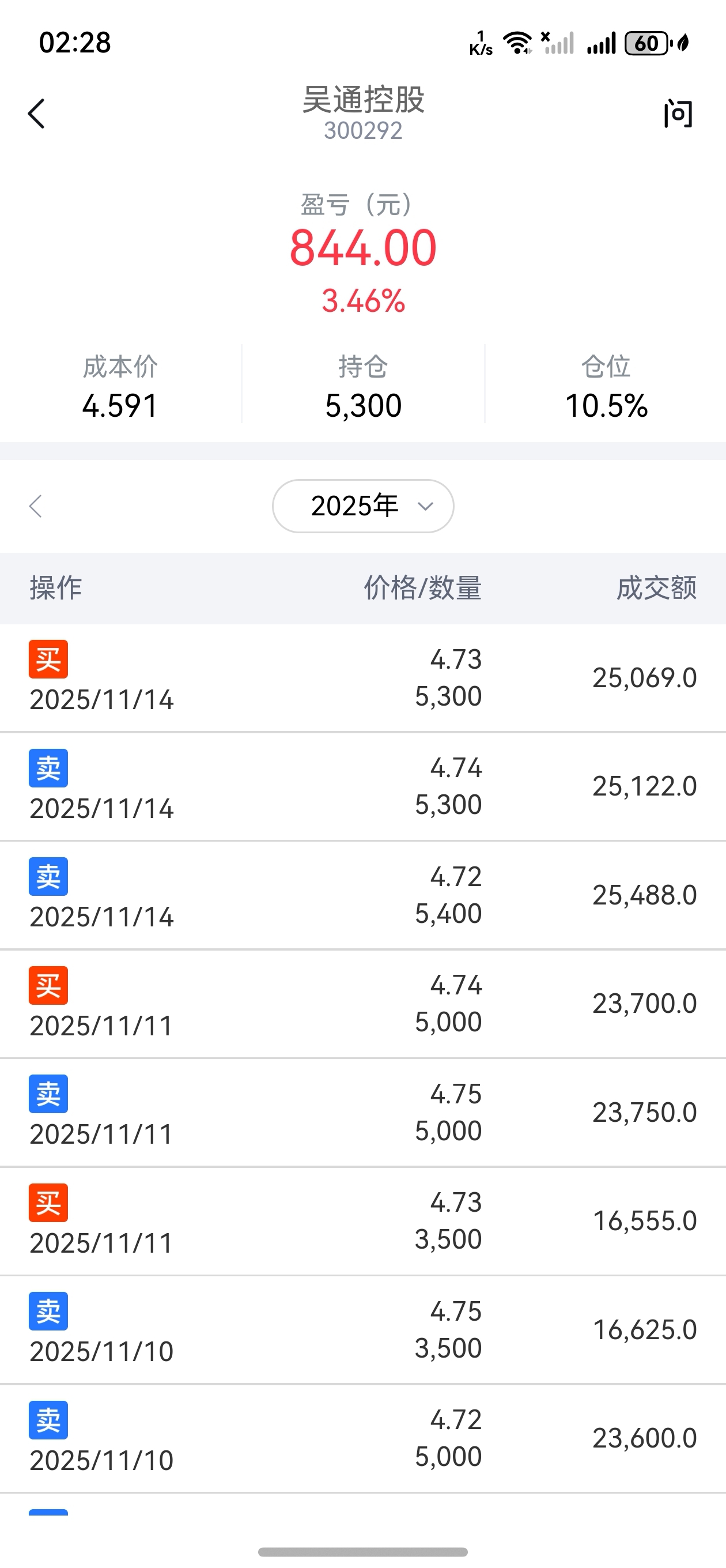This screenshot has width=726, height=1568.
Task: Tap the 仓位 10.5% position figure
Action: 606,405
